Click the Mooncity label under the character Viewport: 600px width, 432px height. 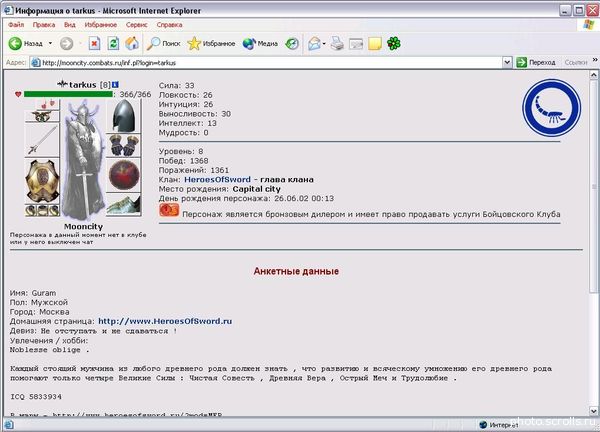click(x=83, y=227)
